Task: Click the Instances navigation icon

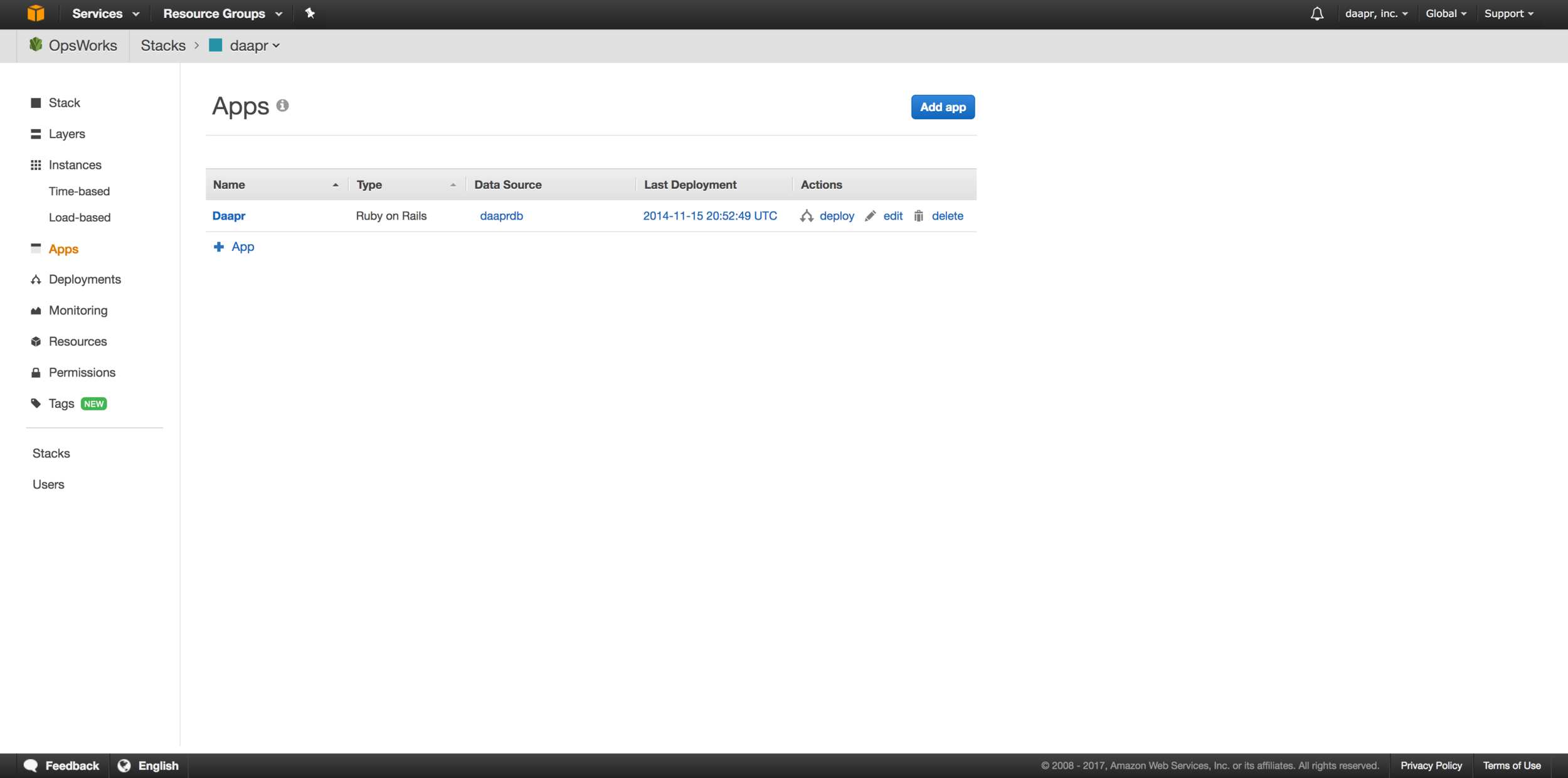Action: click(36, 165)
